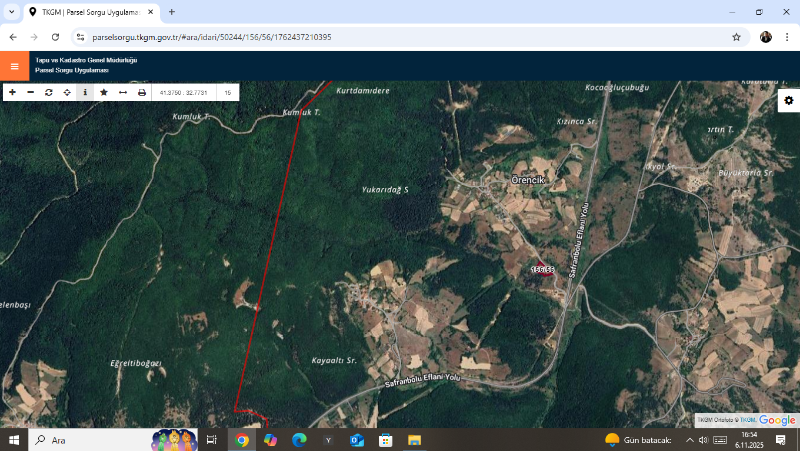Open map settings gear panel
Screen dimensions: 800x451
(788, 101)
